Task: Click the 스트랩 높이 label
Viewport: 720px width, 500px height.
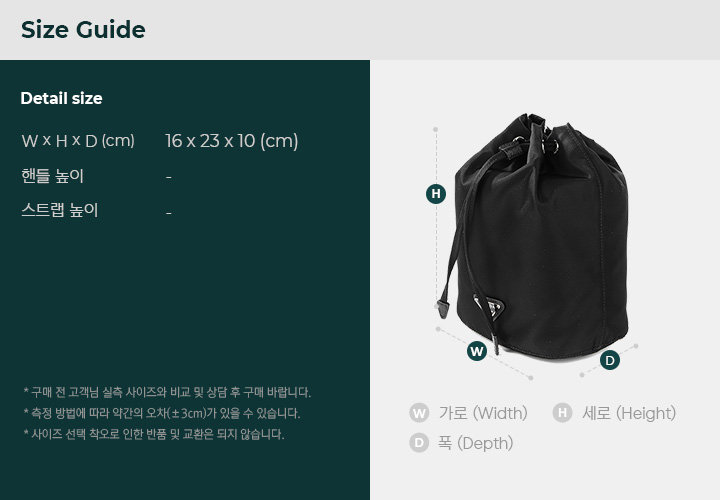Action: (x=60, y=210)
